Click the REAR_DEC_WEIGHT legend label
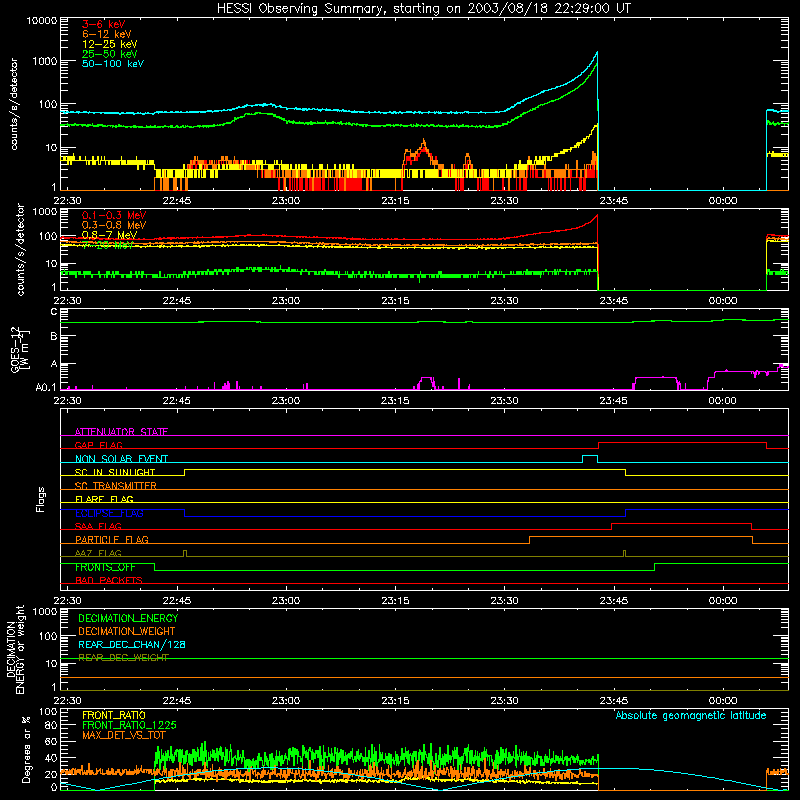Screen dimensions: 800x800 click(123, 658)
